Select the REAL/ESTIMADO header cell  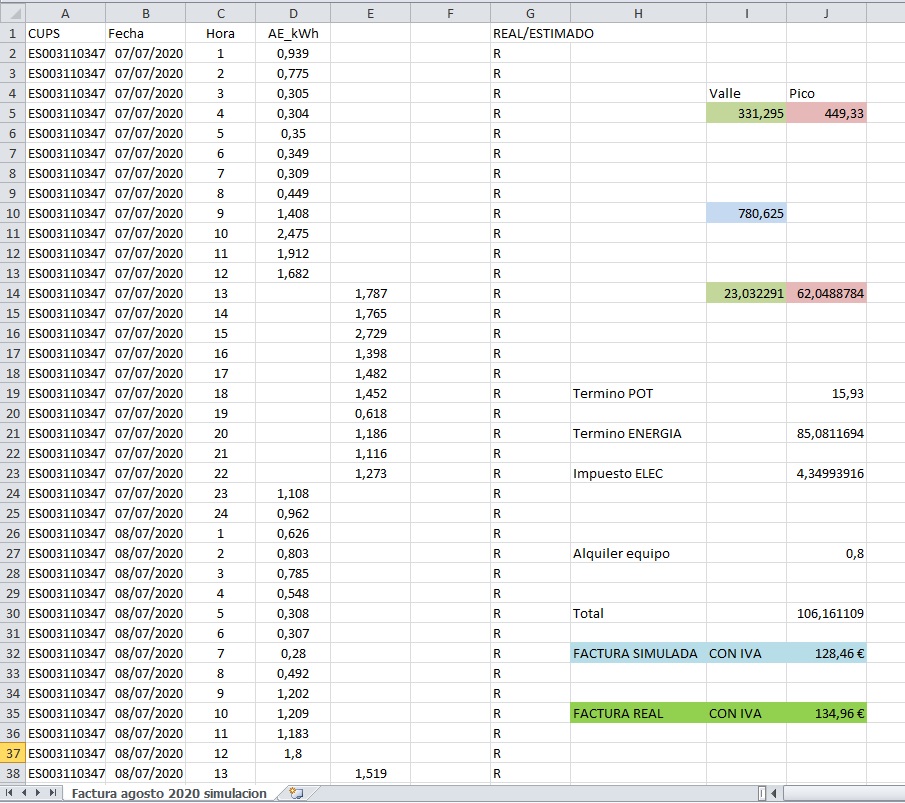point(530,33)
